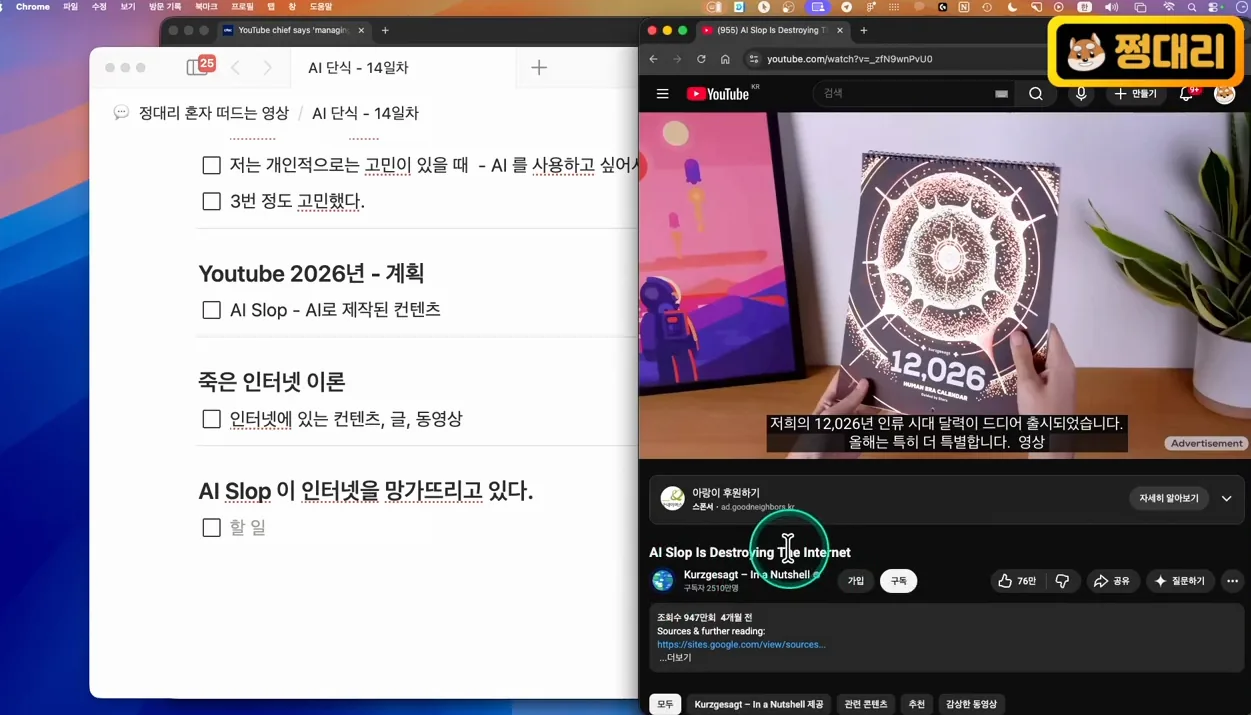Image resolution: width=1251 pixels, height=715 pixels.
Task: Open the Chrome '보기' menu
Action: click(128, 7)
